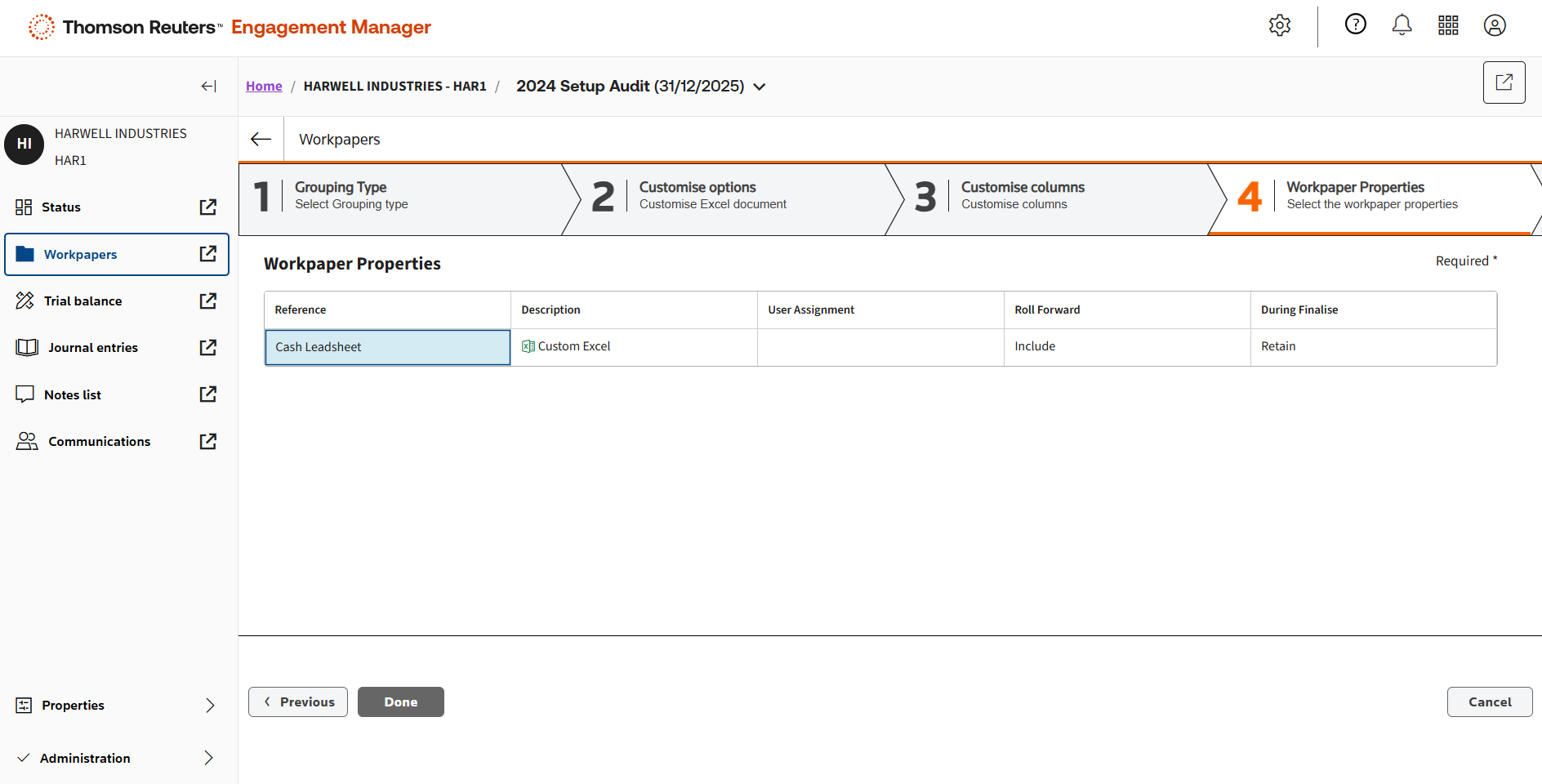Image resolution: width=1542 pixels, height=784 pixels.
Task: Click the Done button
Action: click(x=400, y=702)
